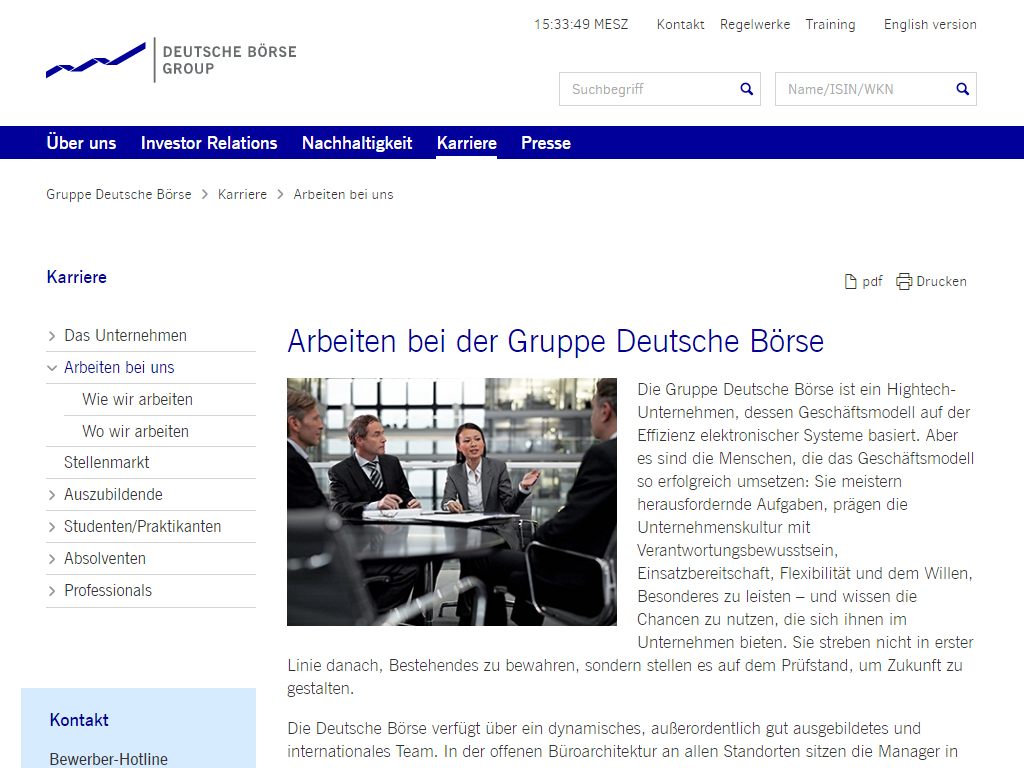Click the Deutsche Börse Group logo

point(171,60)
